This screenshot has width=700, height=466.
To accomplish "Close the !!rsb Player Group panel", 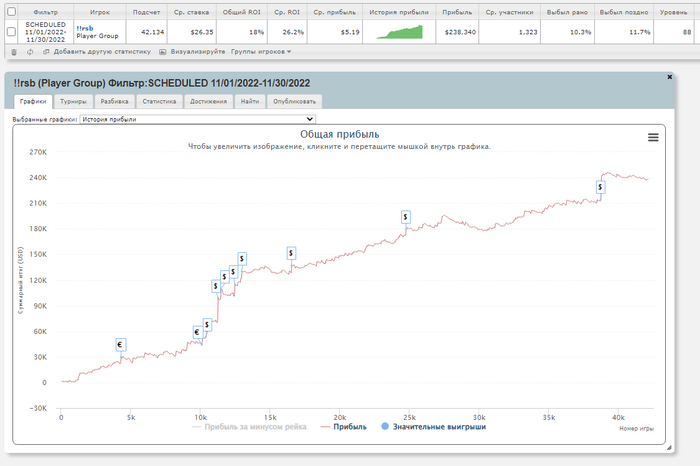I will coord(670,77).
